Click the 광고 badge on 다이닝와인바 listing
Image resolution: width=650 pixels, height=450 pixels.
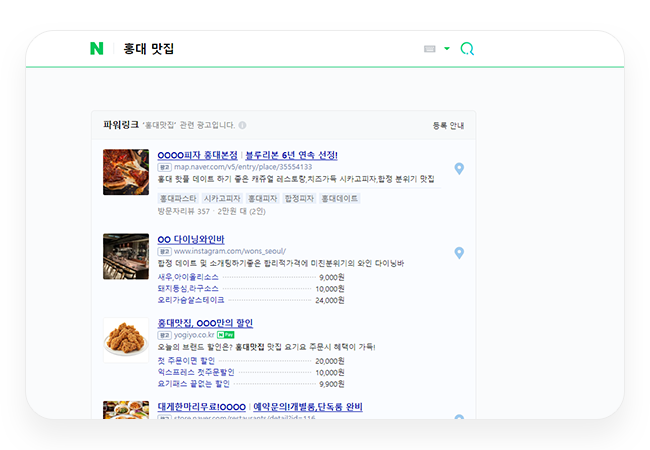[x=165, y=252]
